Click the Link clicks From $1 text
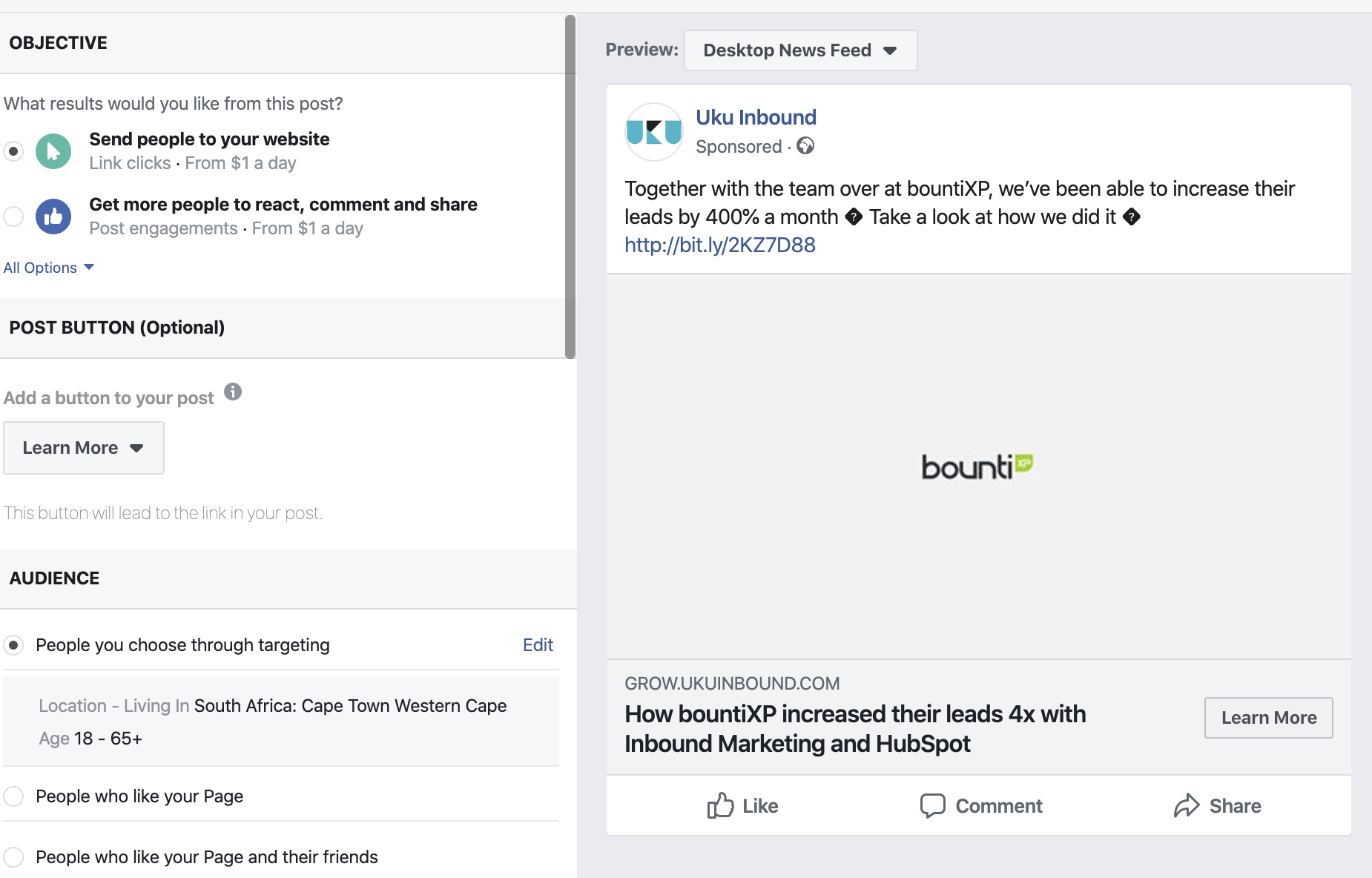The image size is (1372, 878). coord(193,163)
